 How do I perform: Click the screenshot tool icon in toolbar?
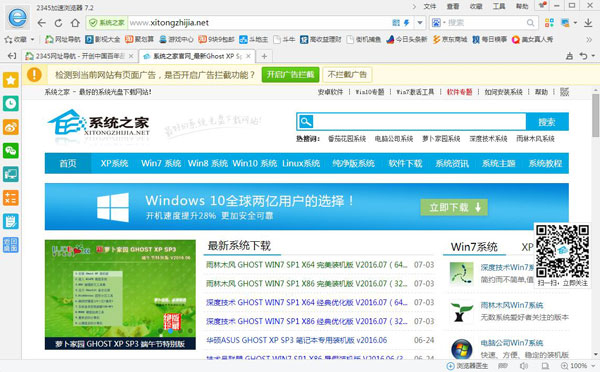click(565, 23)
